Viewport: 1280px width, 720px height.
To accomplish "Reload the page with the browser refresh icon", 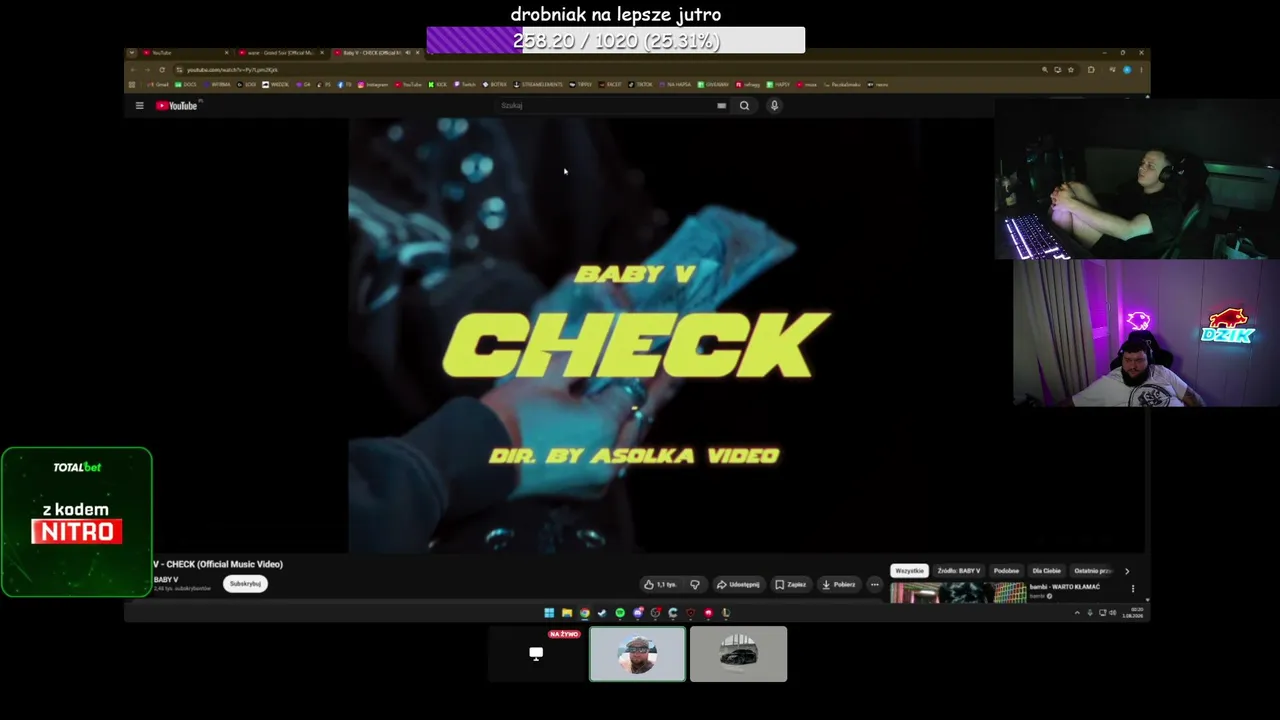I will click(x=162, y=70).
